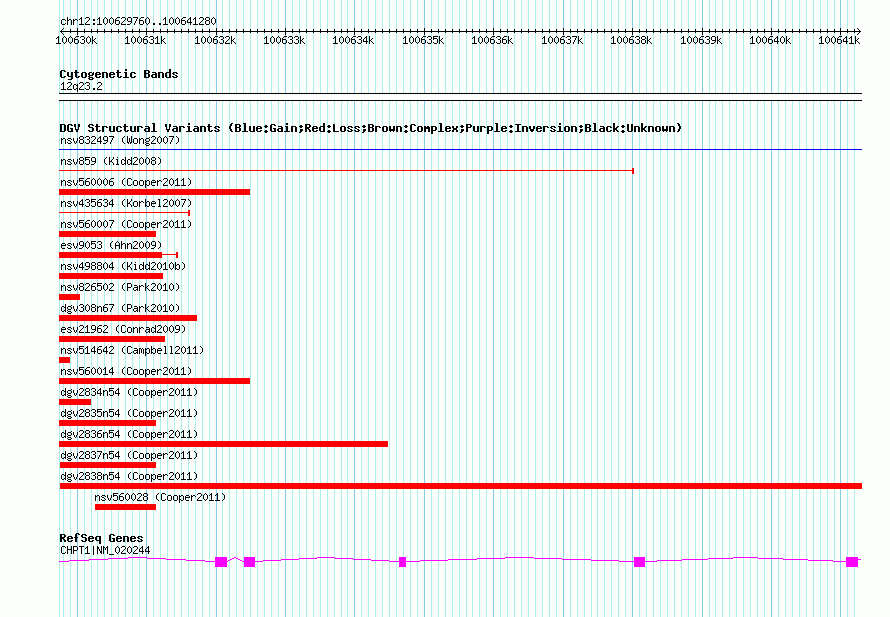Click the 12q23.2 cytogenetic band
Screen dimensions: 890x617
click(x=81, y=87)
